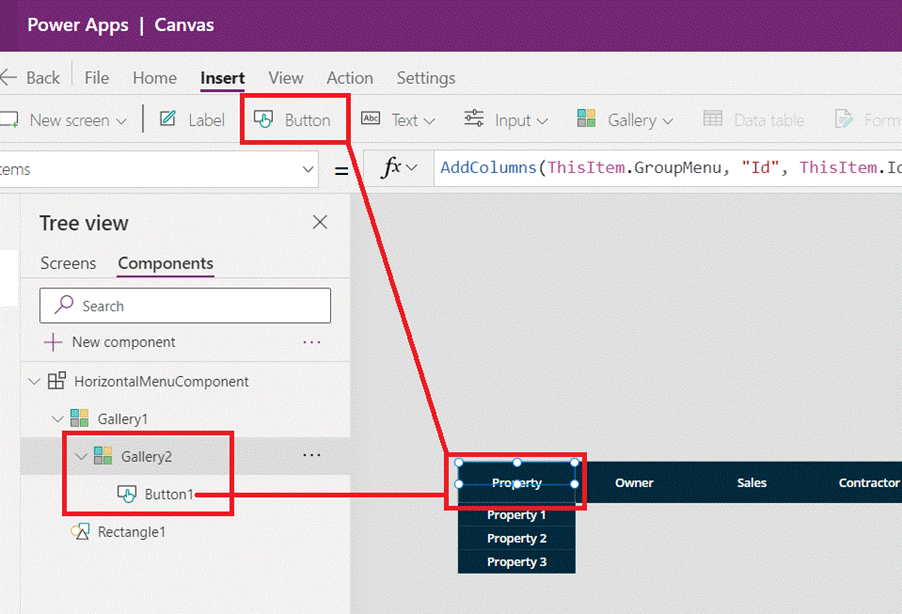Image resolution: width=902 pixels, height=614 pixels.
Task: Click the Gallery toolbar icon
Action: pos(586,118)
